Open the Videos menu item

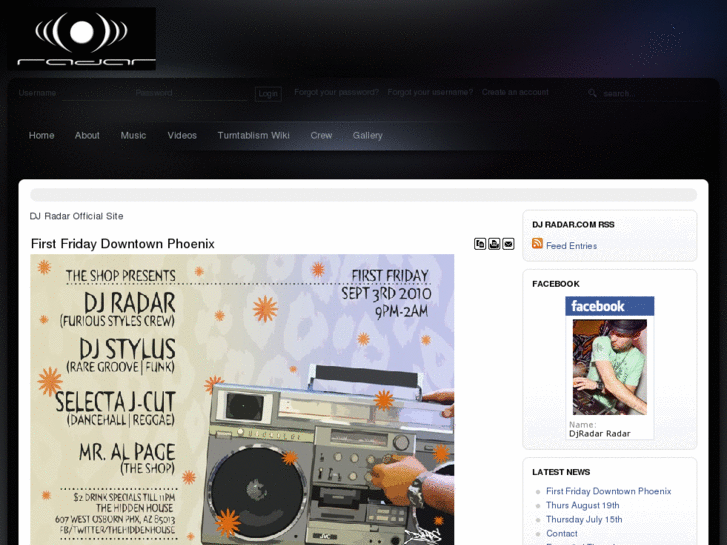click(182, 135)
